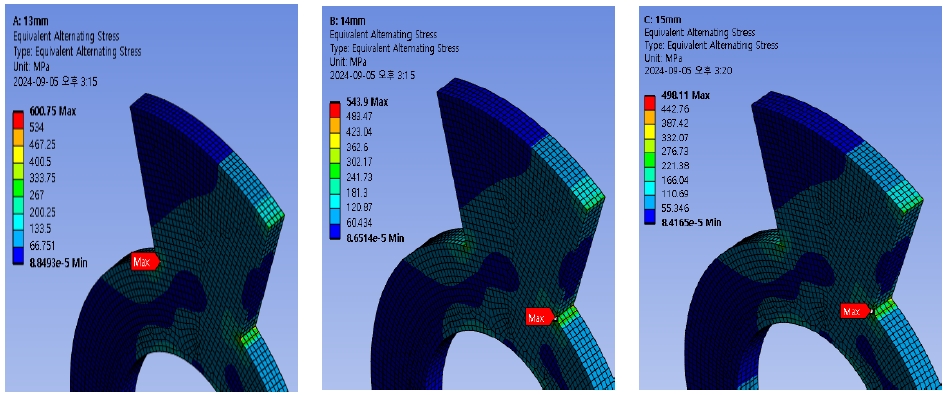Image resolution: width=946 pixels, height=395 pixels.
Task: Click the red Max tag in 13mm panel
Action: coord(145,261)
